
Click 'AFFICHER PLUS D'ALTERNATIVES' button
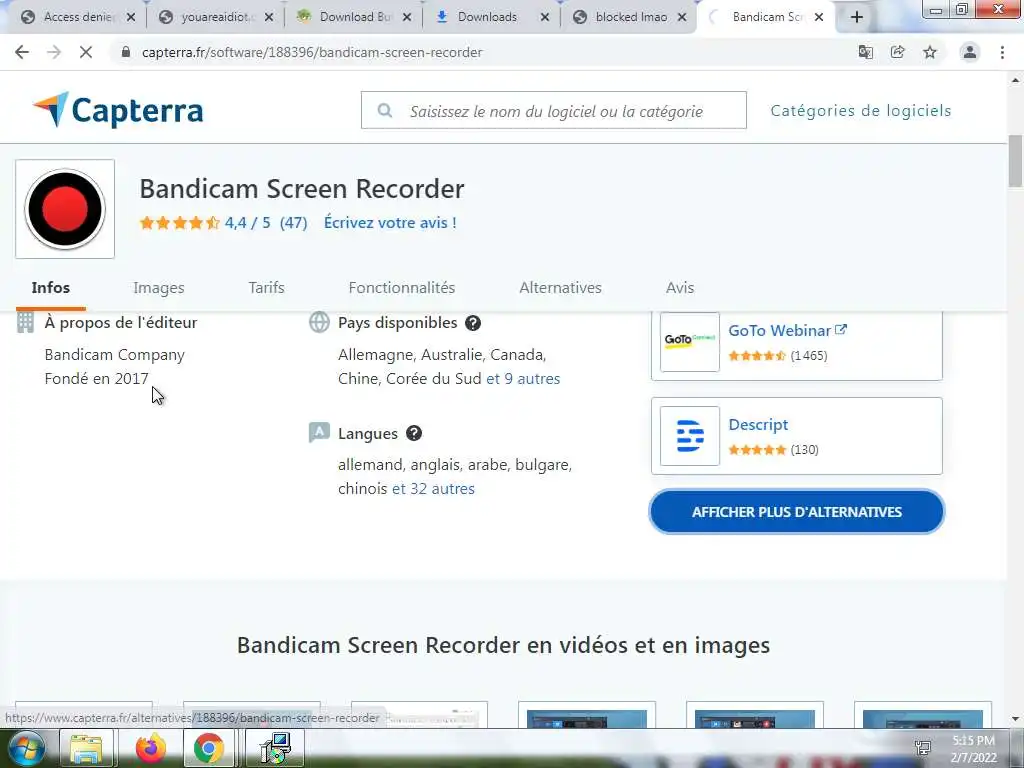tap(797, 512)
